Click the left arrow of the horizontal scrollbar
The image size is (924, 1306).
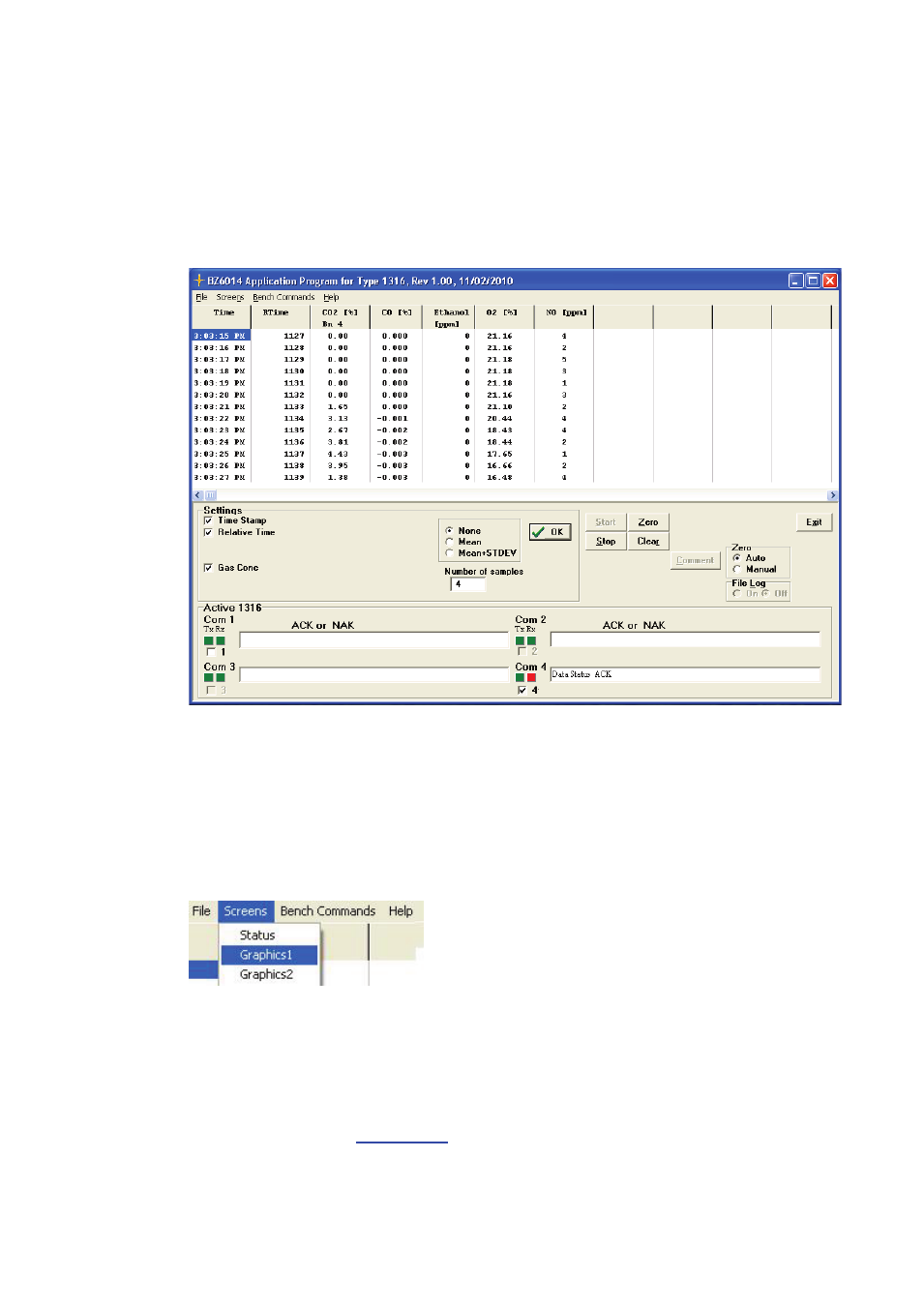197,495
